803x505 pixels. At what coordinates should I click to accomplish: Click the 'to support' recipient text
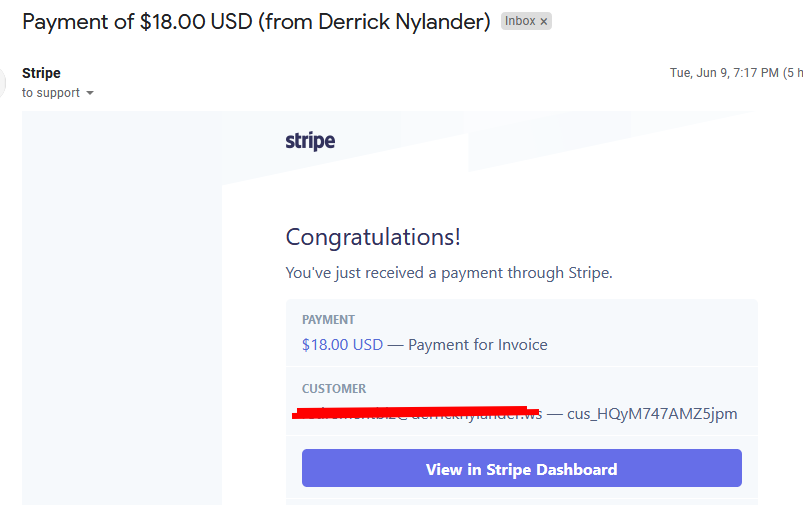pos(51,93)
